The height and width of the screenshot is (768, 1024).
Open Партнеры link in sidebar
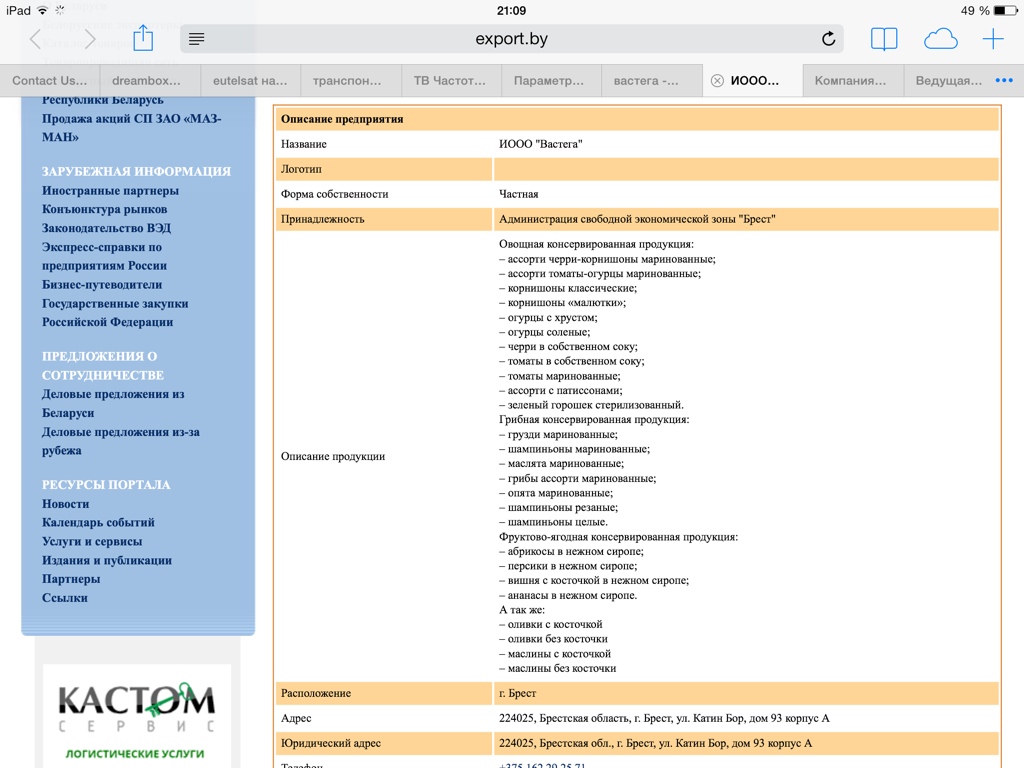(x=71, y=579)
